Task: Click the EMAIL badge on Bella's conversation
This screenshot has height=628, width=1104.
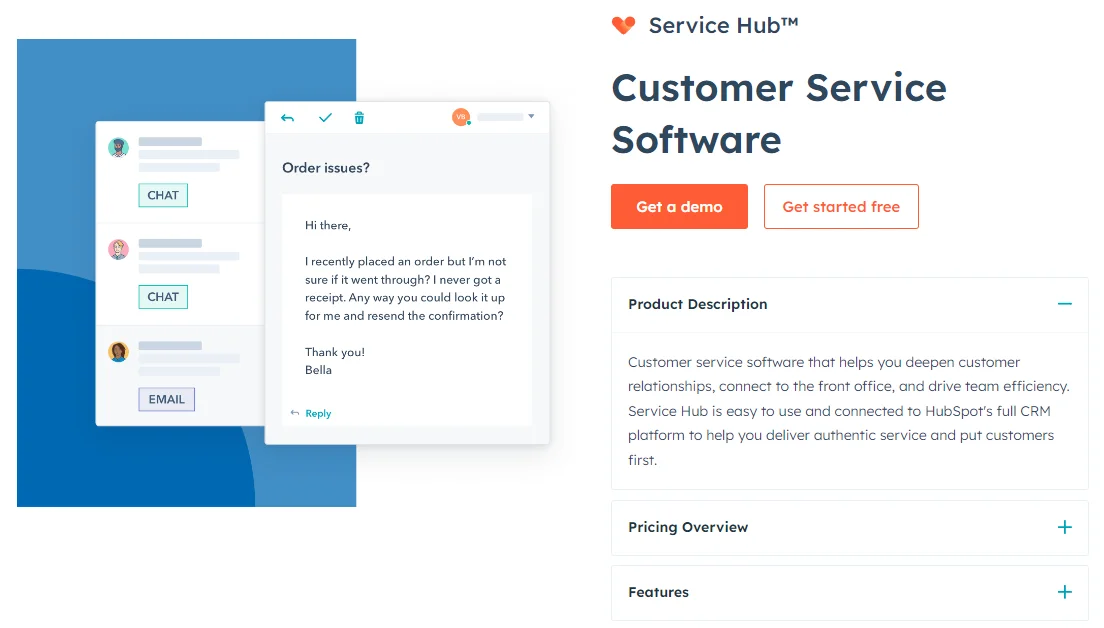Action: pos(166,399)
